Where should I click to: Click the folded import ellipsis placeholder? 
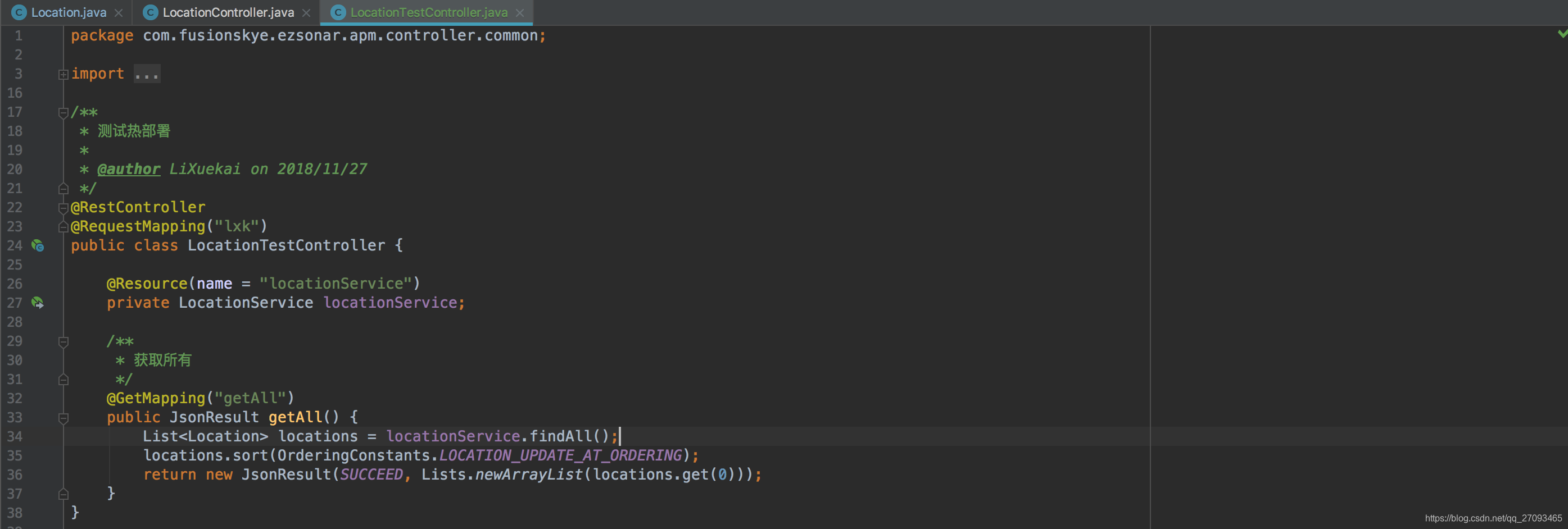pos(147,74)
